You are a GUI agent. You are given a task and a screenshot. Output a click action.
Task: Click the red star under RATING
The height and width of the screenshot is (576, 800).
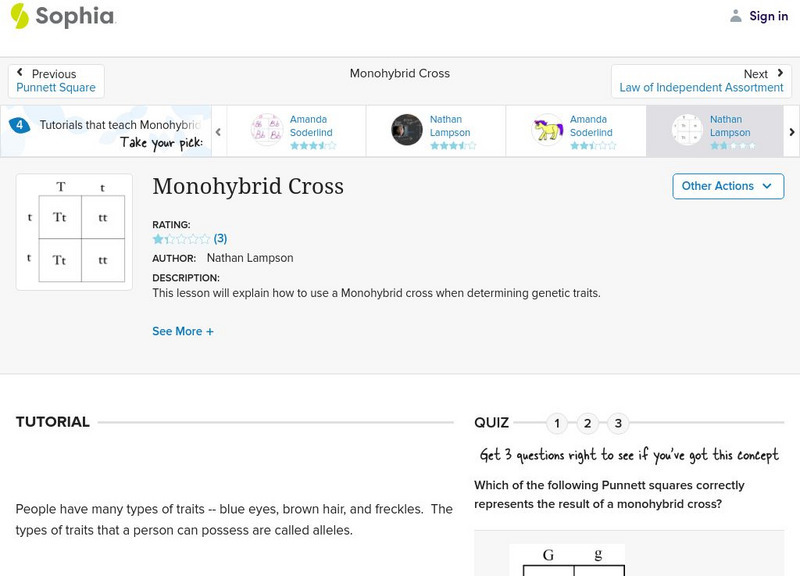(156, 240)
